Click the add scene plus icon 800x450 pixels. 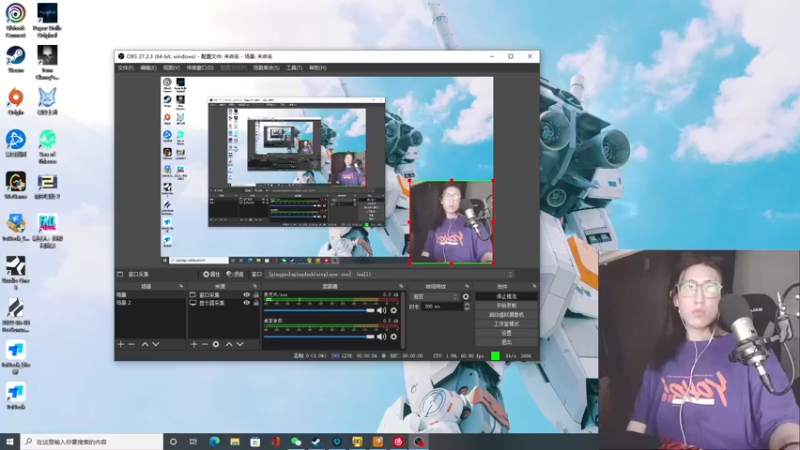point(120,344)
